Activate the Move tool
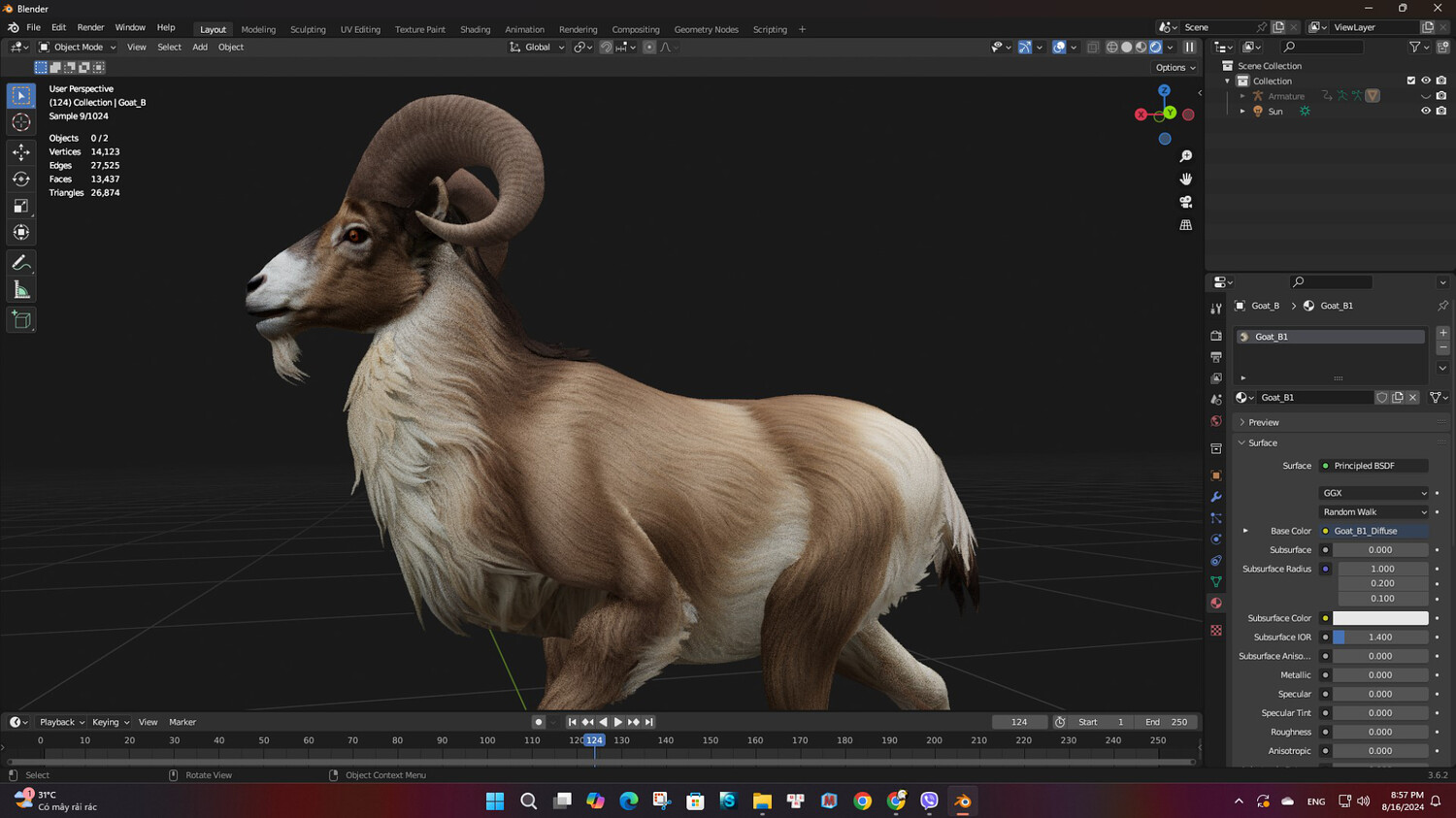This screenshot has width=1456, height=818. point(21,152)
